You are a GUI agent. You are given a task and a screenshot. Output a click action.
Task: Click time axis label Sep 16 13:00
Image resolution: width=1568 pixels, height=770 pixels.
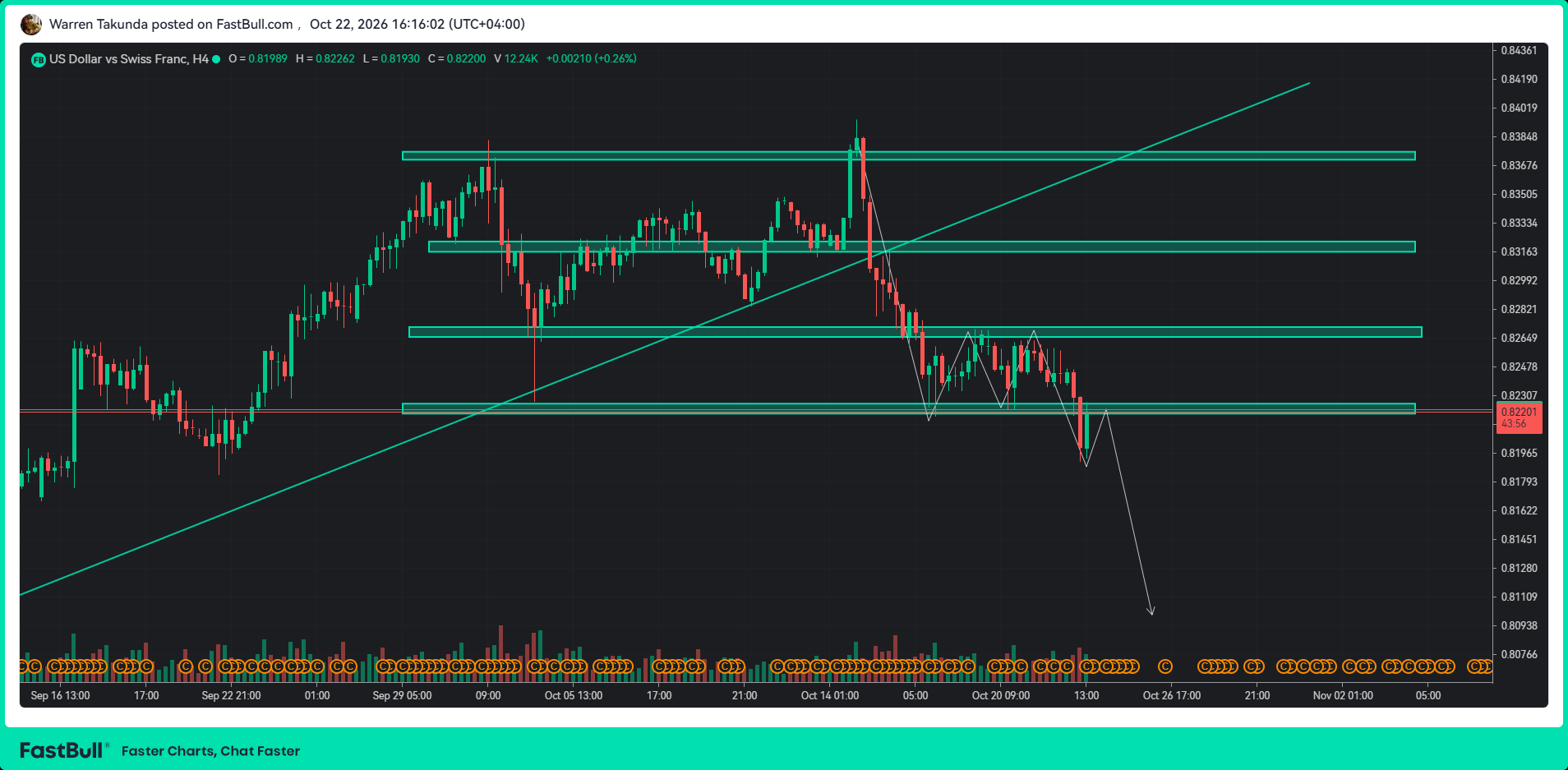60,695
